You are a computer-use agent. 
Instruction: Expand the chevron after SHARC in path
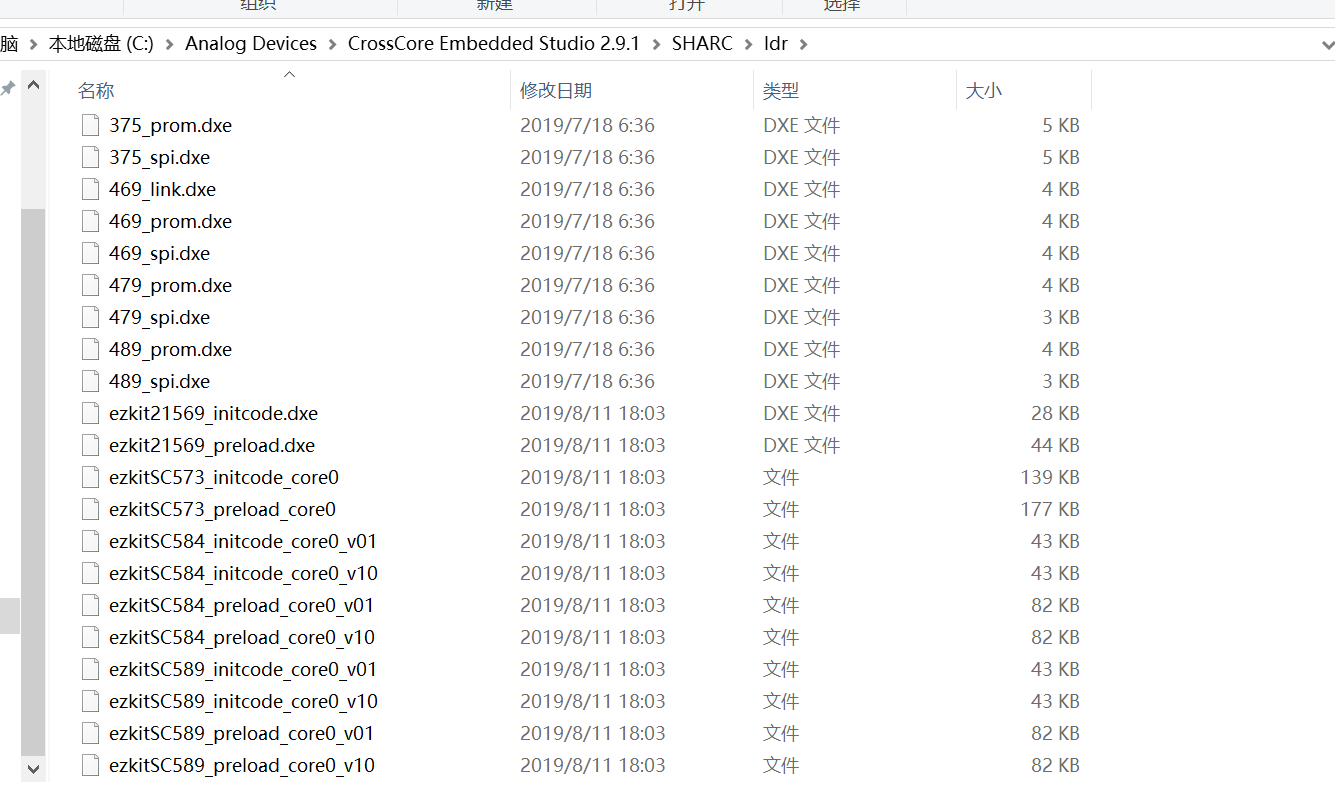tap(748, 44)
